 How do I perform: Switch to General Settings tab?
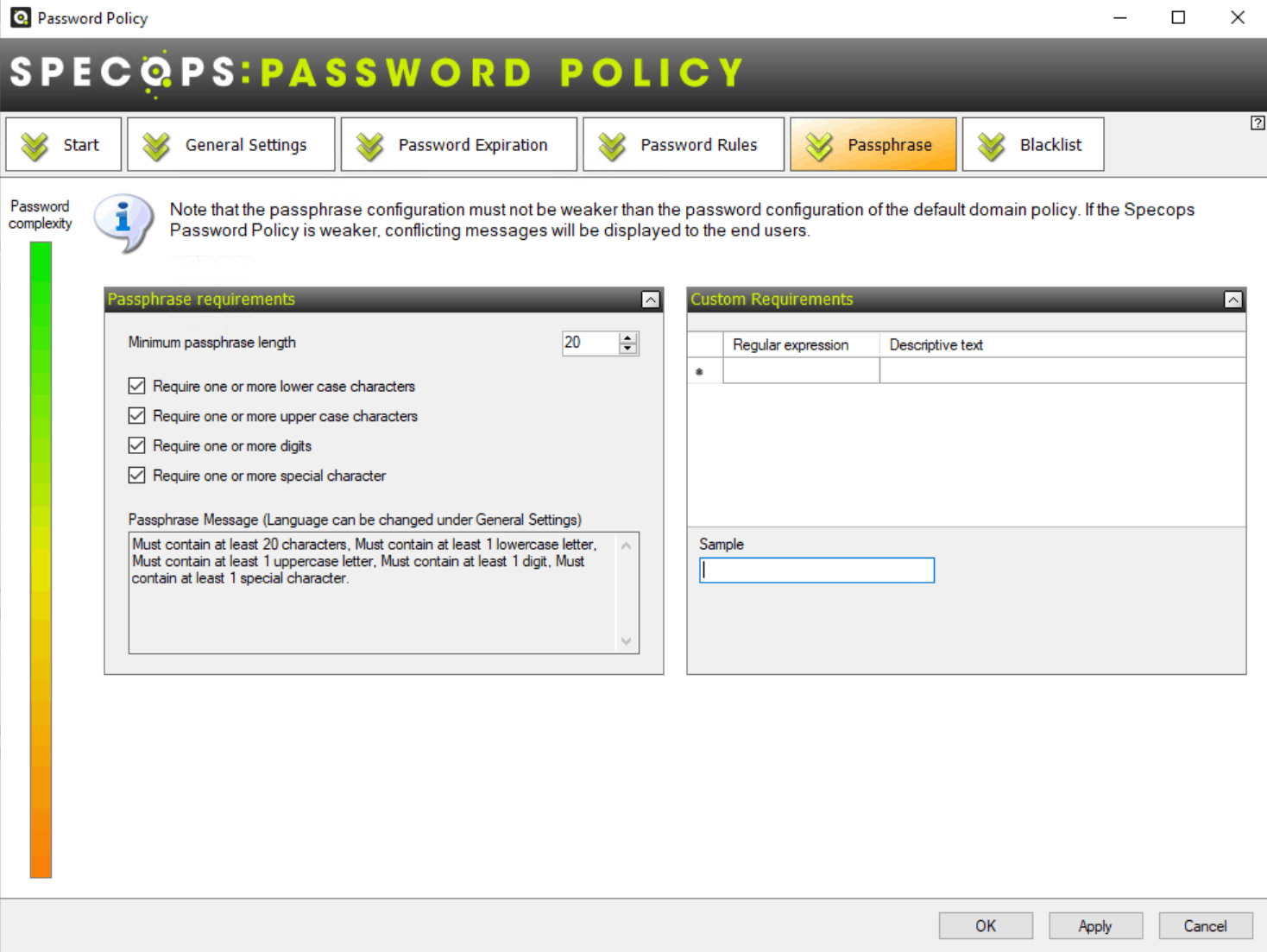[x=230, y=144]
